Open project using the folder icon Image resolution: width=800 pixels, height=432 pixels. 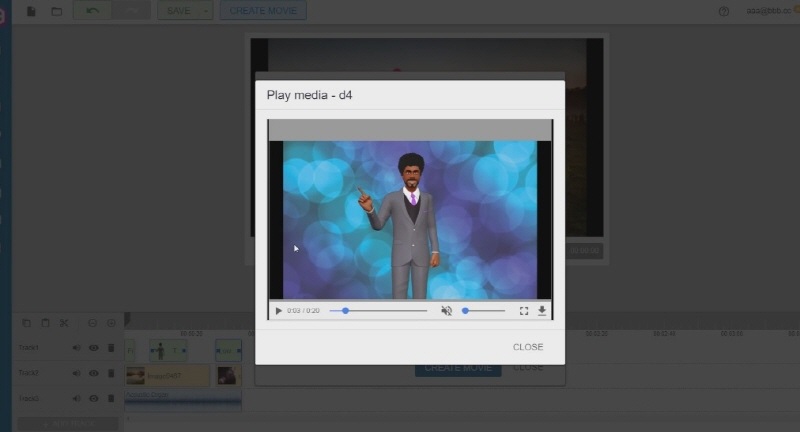point(57,11)
